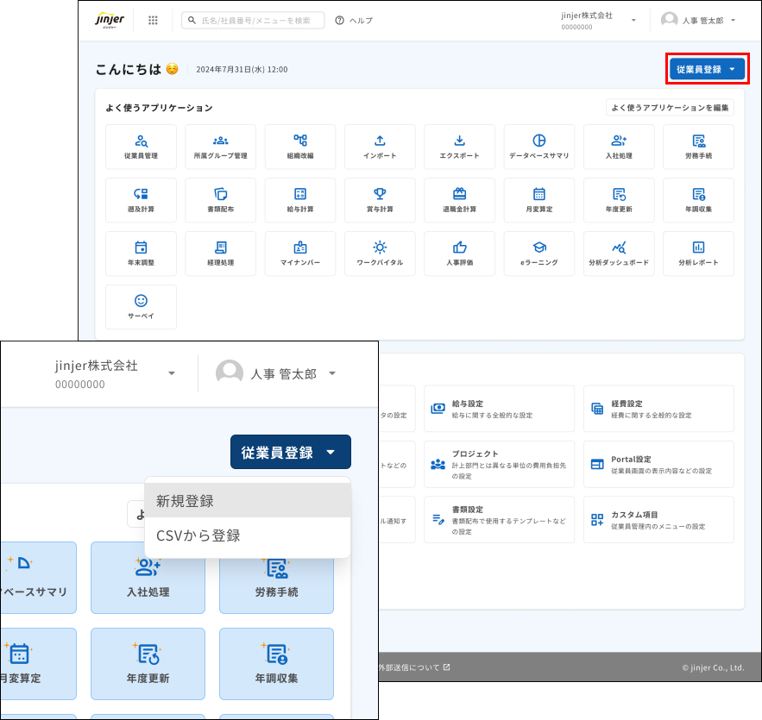Open the 賞与計算 trophy tile
Screen dimensions: 762x720
point(380,200)
